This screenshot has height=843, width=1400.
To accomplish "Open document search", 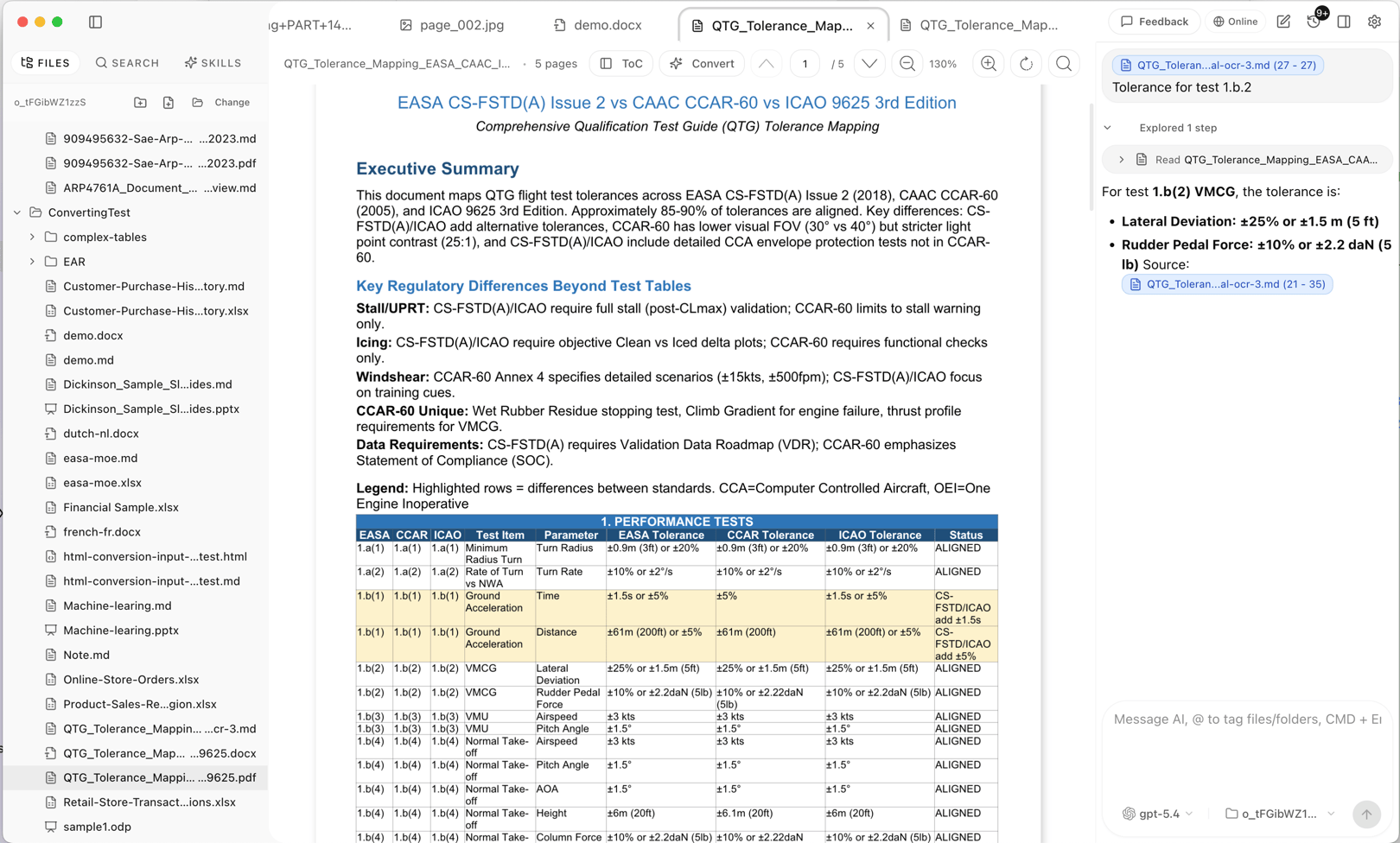I will pos(1064,63).
